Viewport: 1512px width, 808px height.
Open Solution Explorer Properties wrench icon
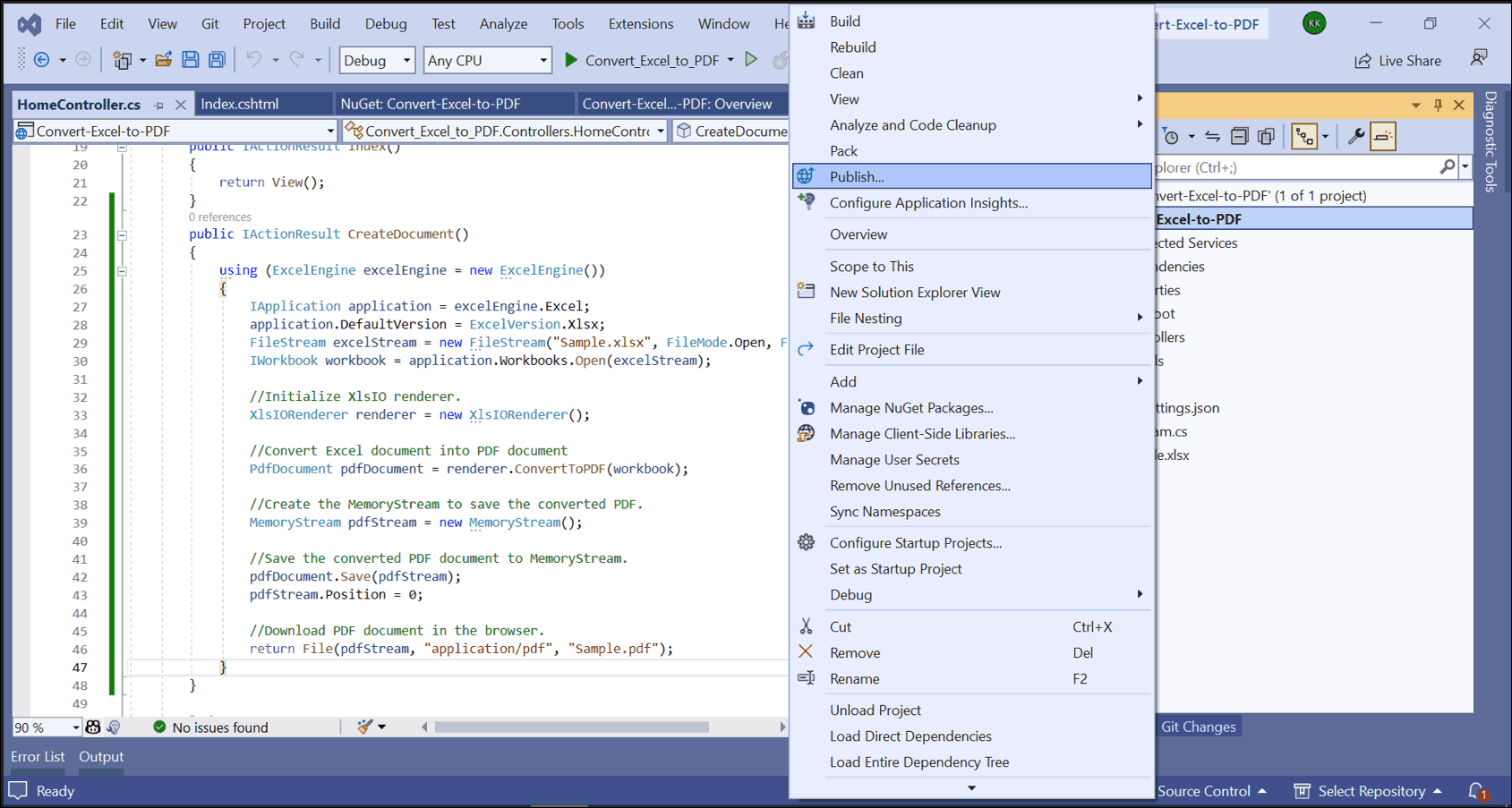pyautogui.click(x=1356, y=137)
